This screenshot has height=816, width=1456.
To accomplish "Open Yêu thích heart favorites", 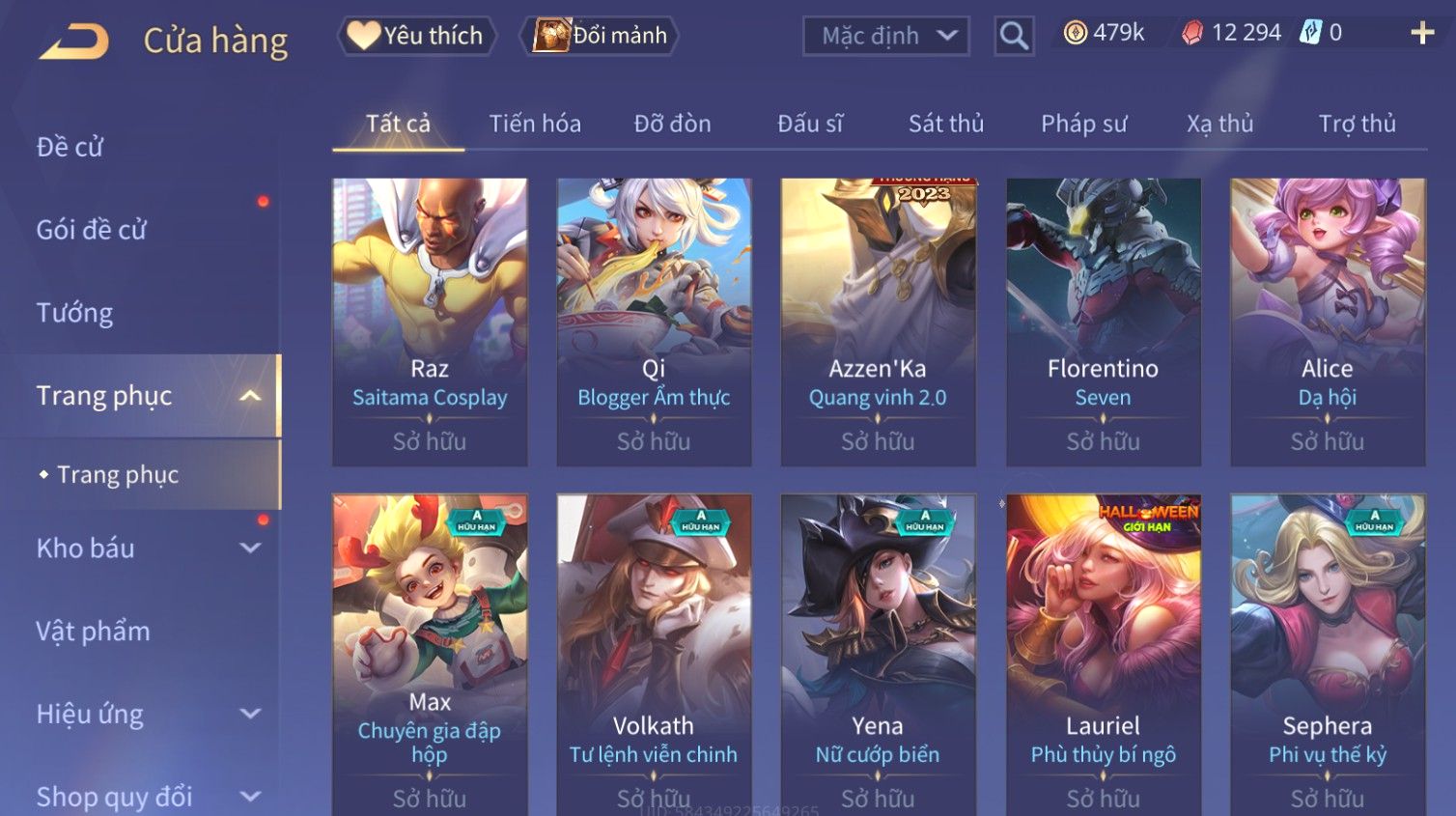I will tap(416, 36).
